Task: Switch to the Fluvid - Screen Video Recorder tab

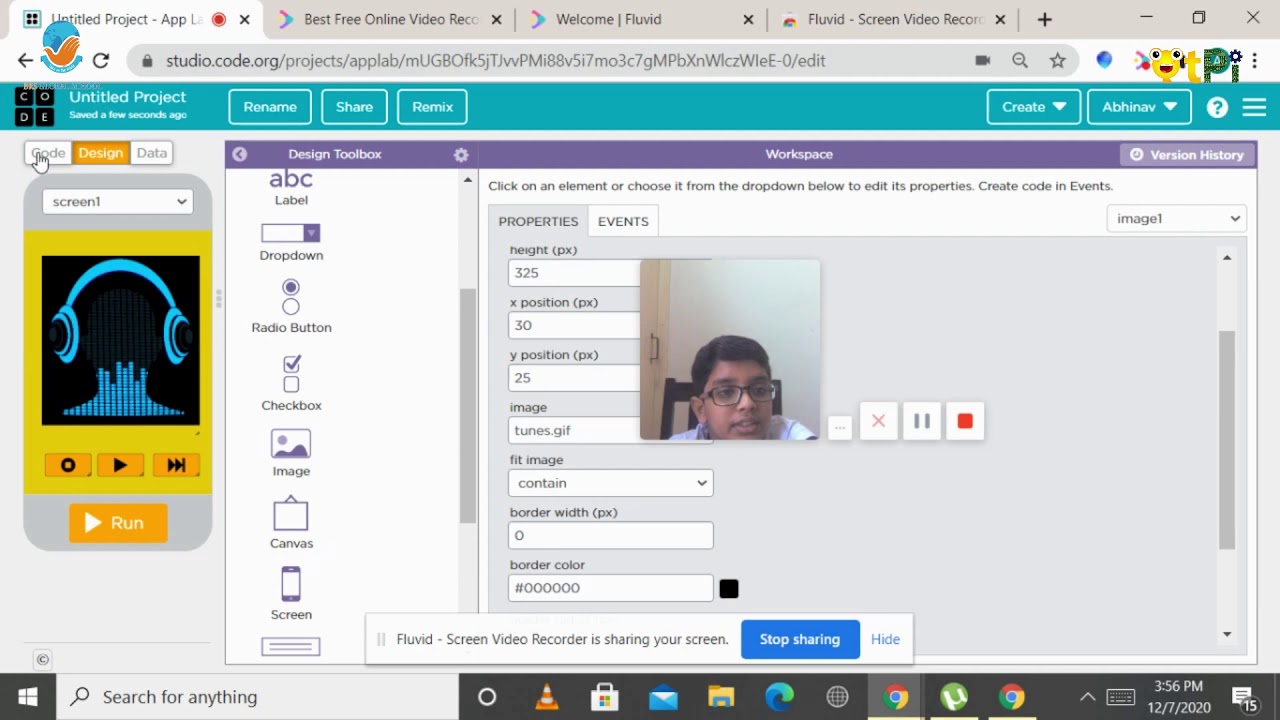Action: click(895, 19)
